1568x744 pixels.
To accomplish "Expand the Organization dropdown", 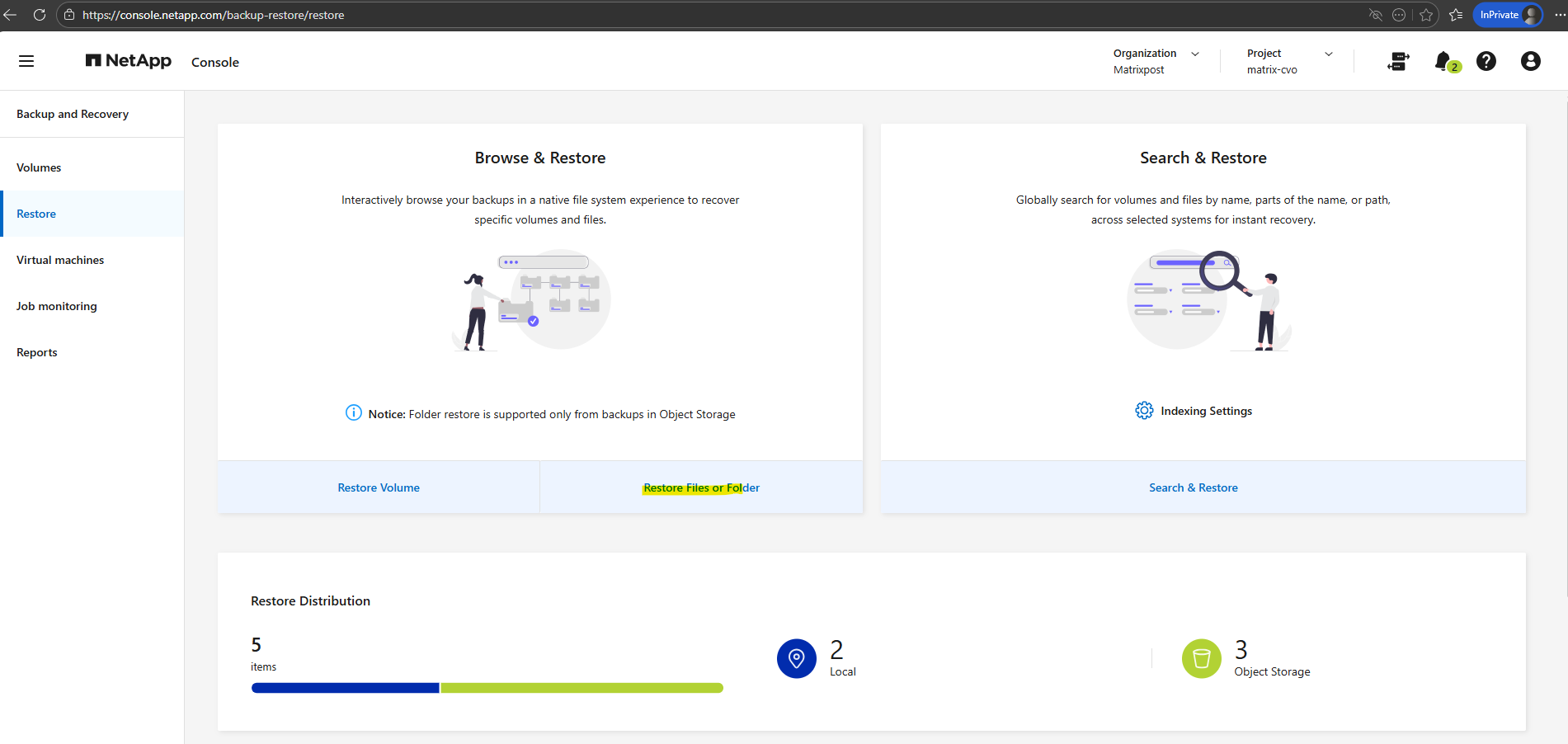I will (1194, 54).
